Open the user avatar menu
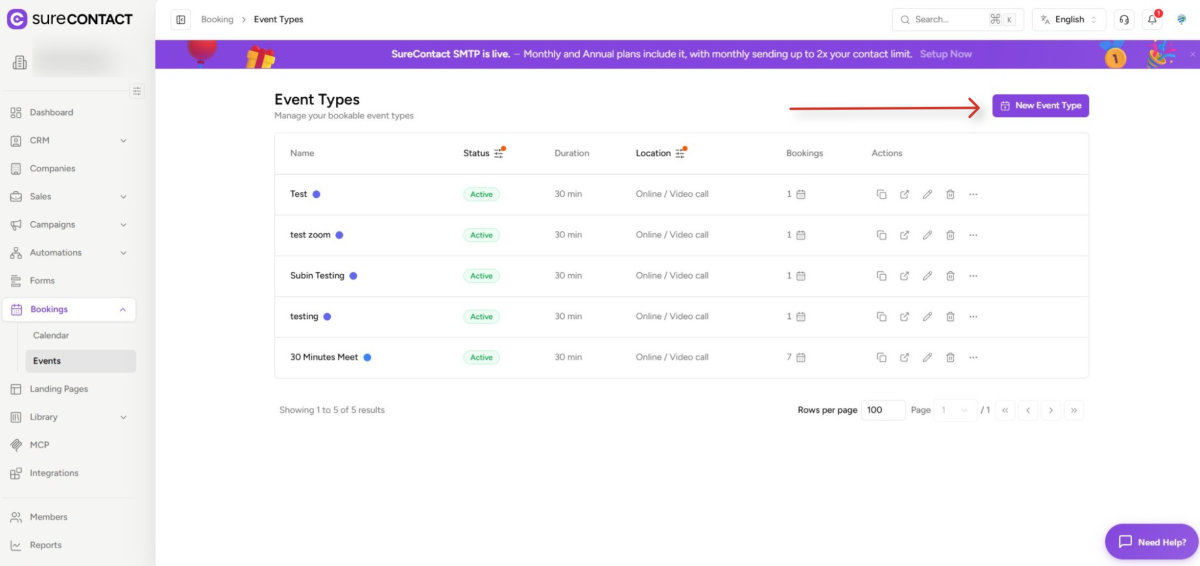 [1181, 19]
